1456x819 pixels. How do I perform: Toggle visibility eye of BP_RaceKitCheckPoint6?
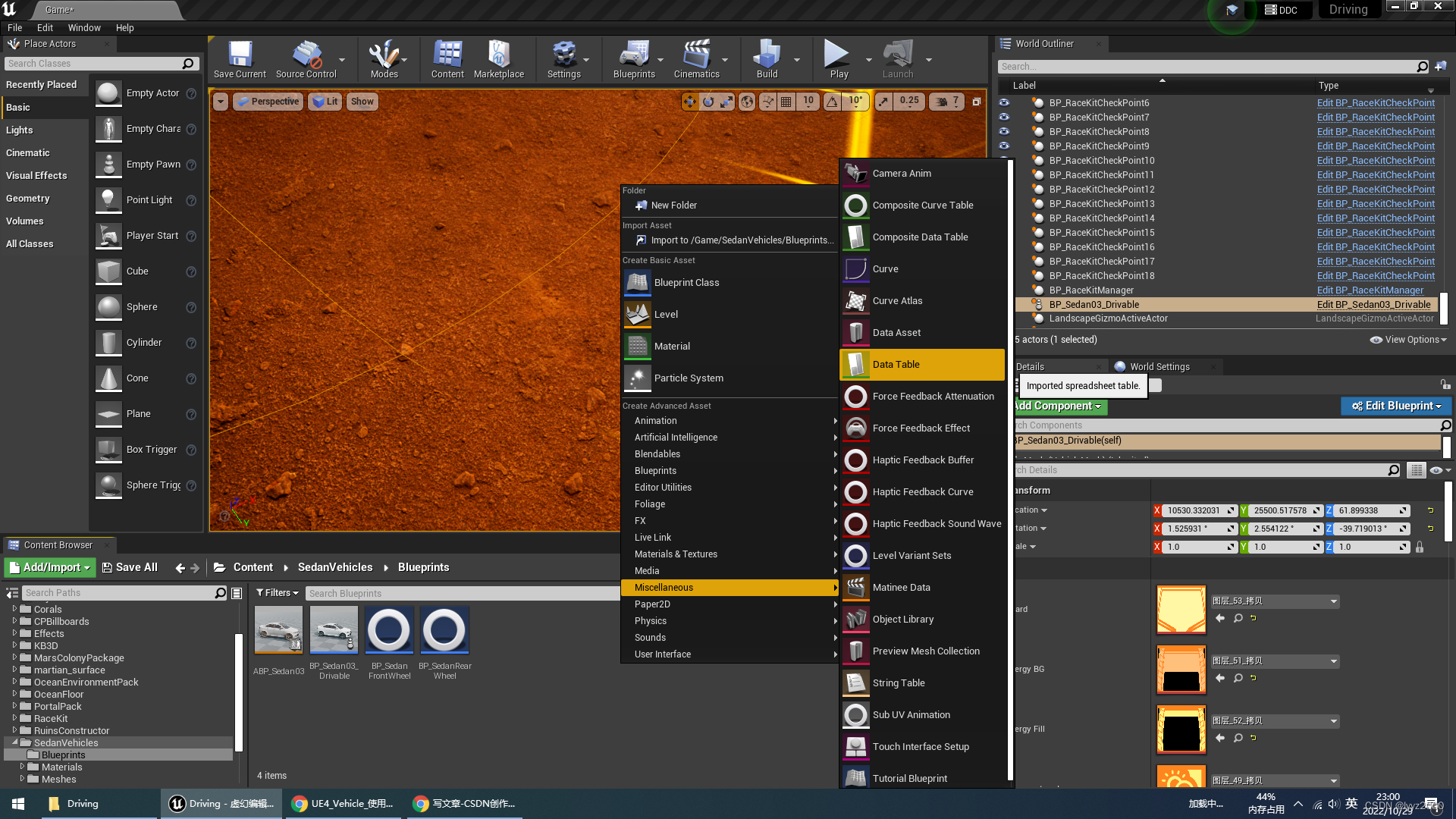pyautogui.click(x=1004, y=102)
